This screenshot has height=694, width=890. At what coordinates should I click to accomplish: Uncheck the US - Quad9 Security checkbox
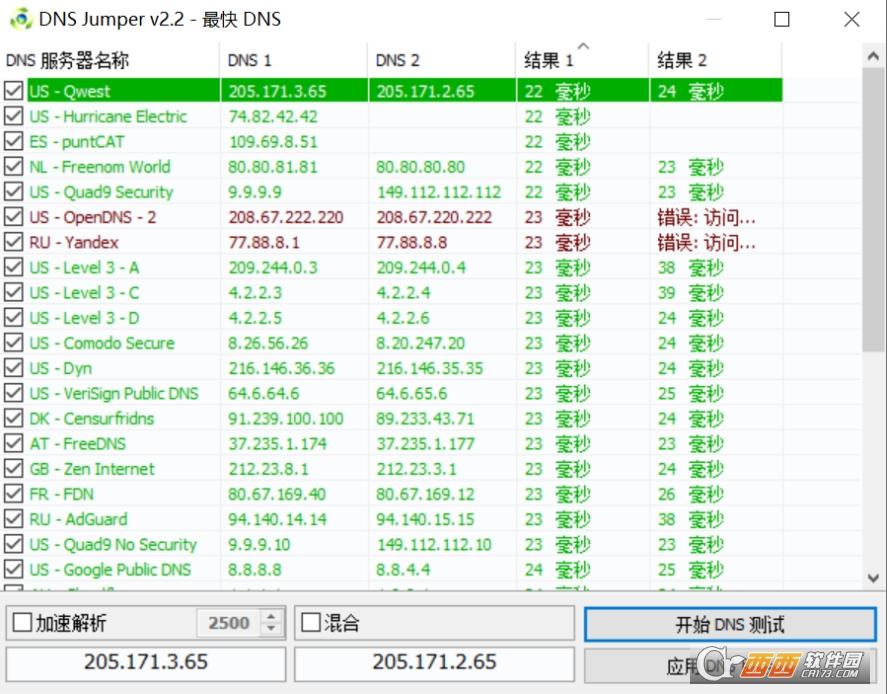pos(14,192)
